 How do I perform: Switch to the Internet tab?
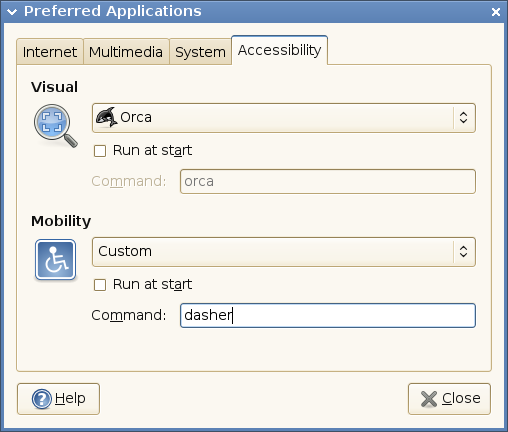coord(50,52)
